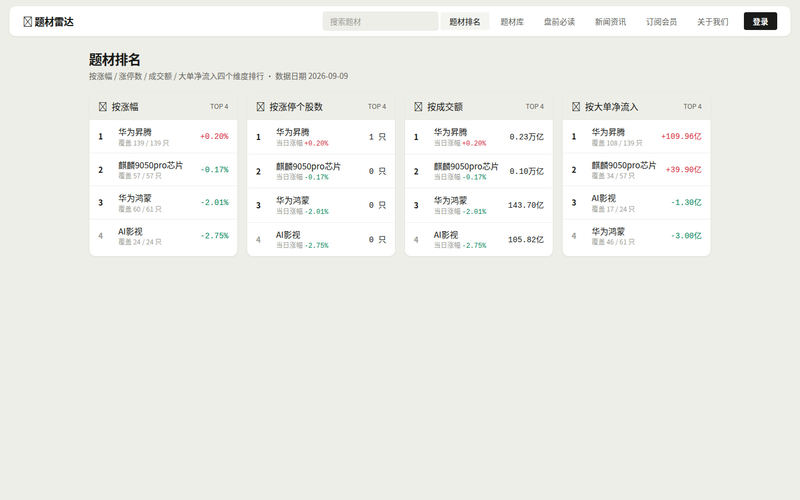800x500 pixels.
Task: Click the -2.75% value in 按涨幅
Action: click(214, 236)
